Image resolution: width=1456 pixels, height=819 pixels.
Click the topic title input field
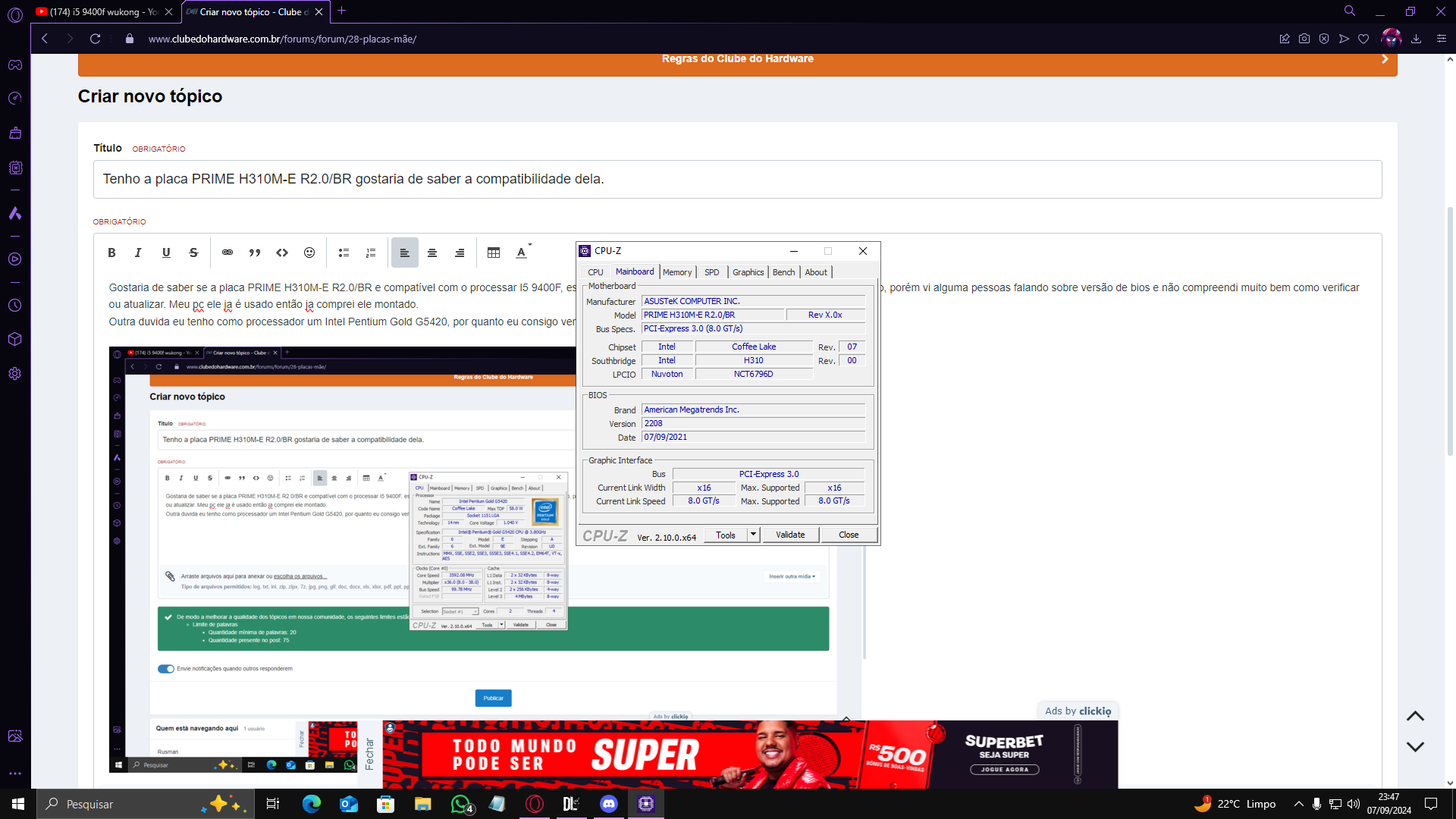point(737,179)
